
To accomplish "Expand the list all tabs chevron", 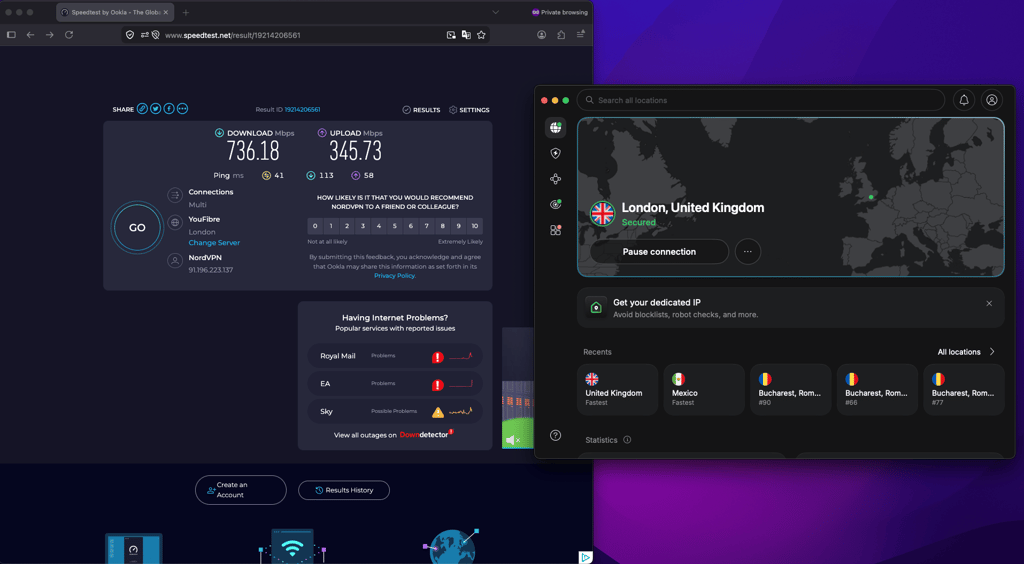I will pos(496,12).
